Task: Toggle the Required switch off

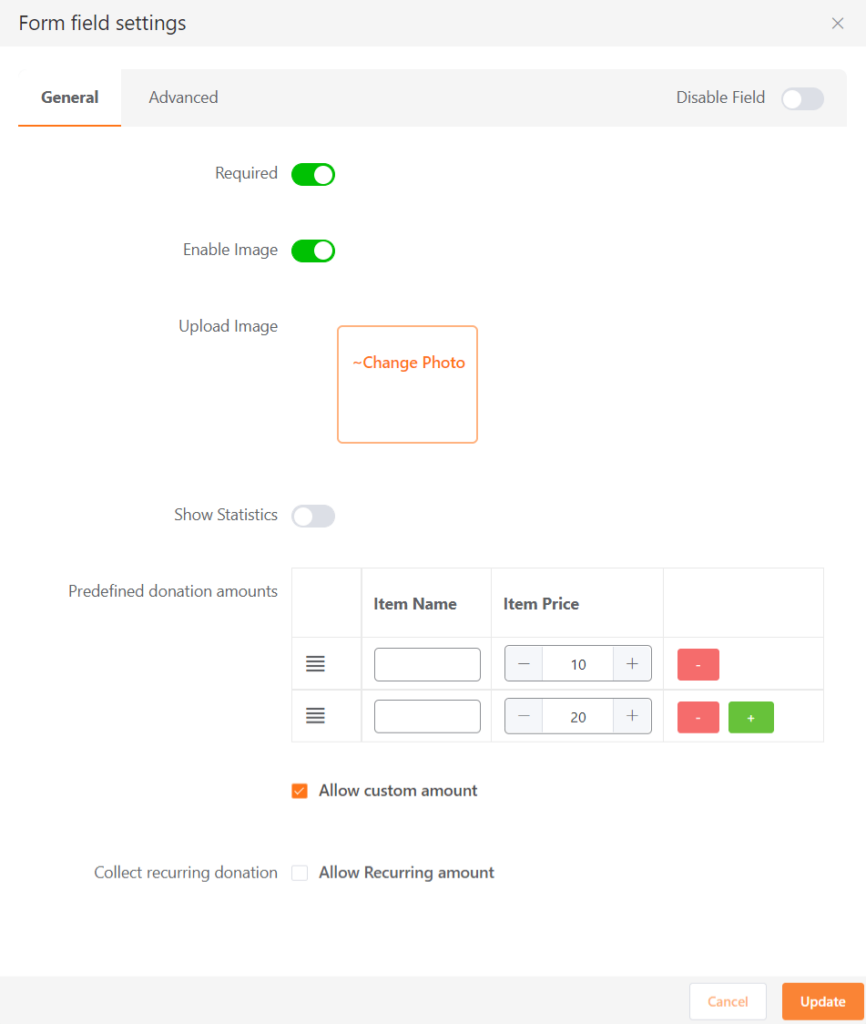Action: pos(313,175)
